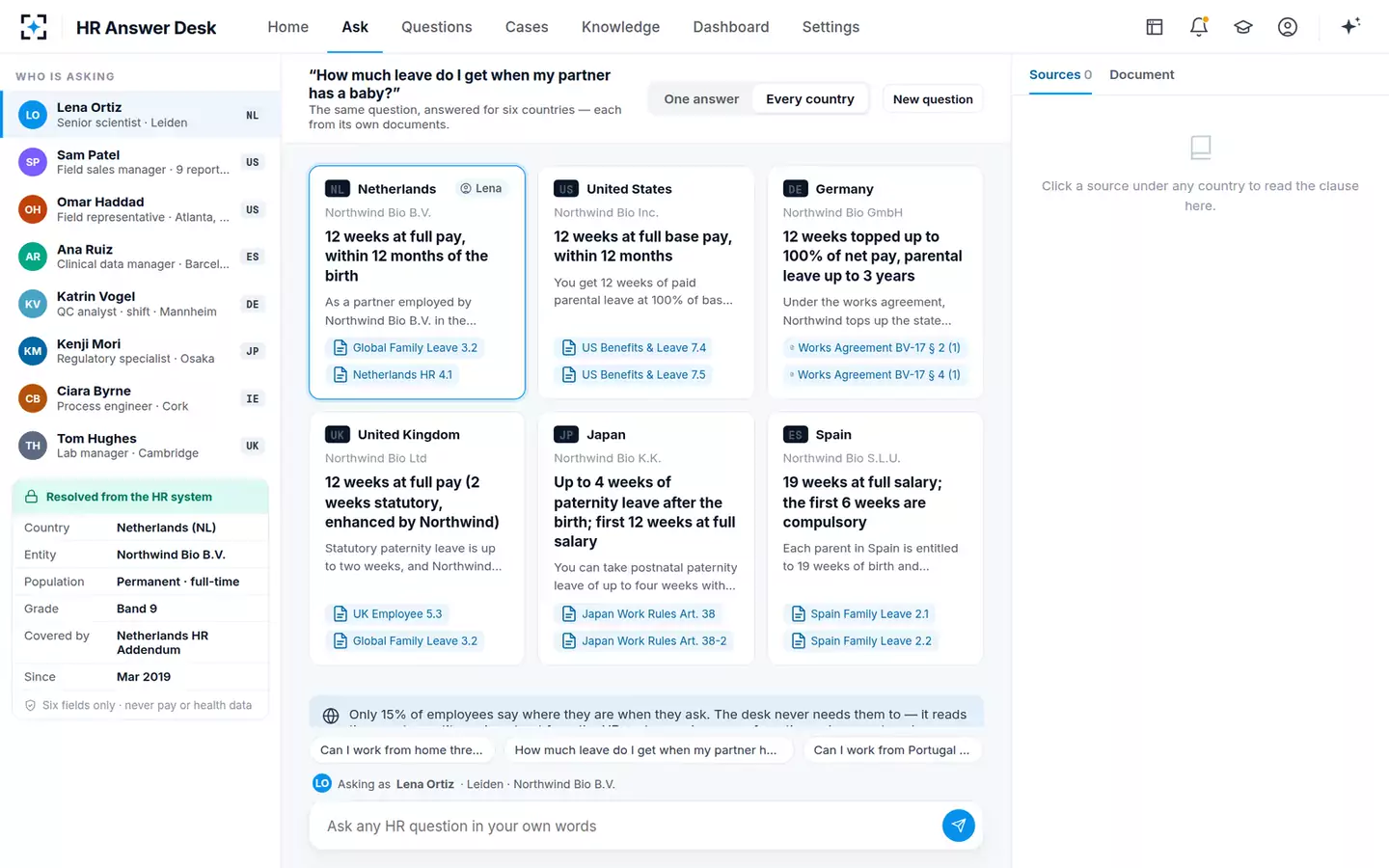Open the Japan Work Rules Art. 38 source
Viewport: 1389px width, 868px height.
point(639,613)
